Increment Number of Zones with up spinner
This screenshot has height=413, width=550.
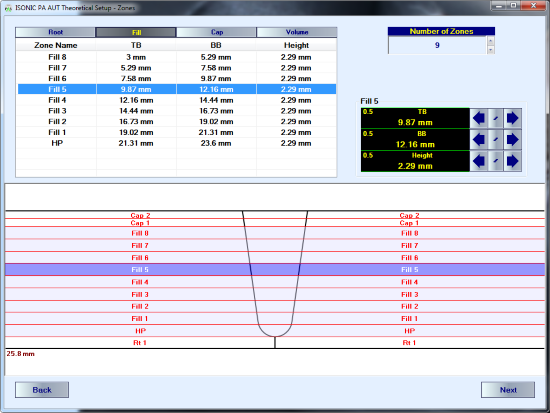(491, 41)
